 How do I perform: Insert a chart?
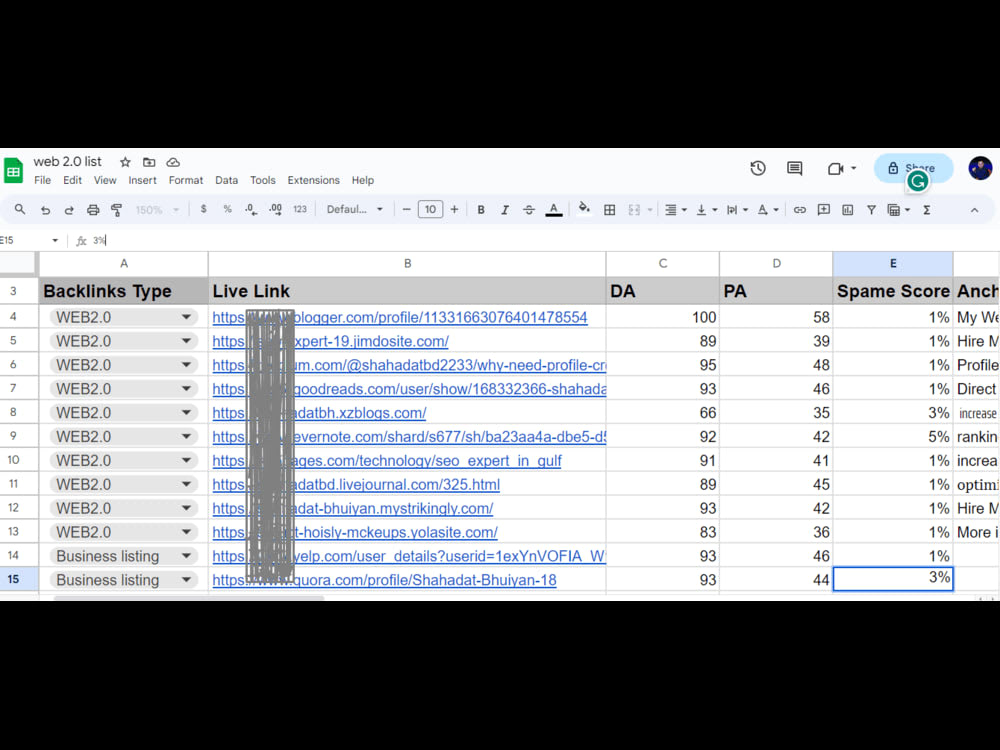point(848,209)
